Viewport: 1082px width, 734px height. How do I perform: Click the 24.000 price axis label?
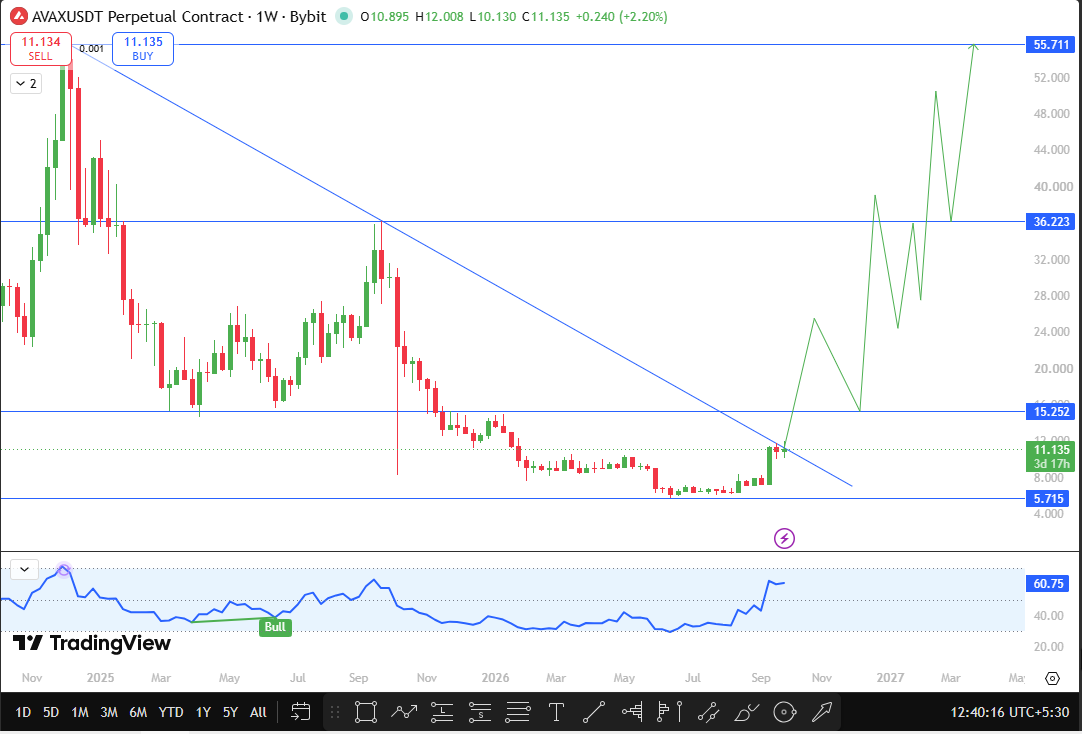click(1053, 332)
